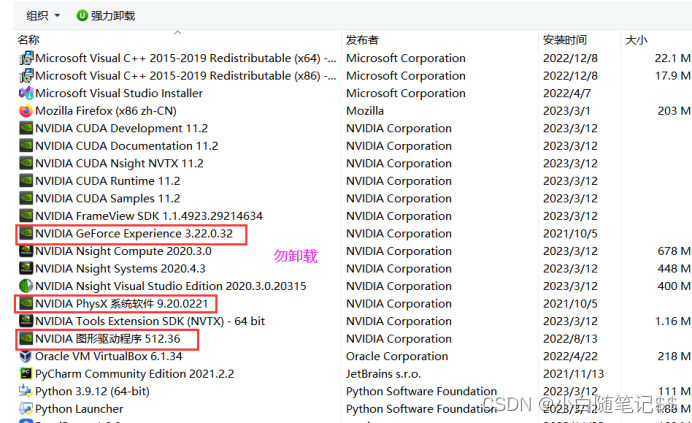Click the NVIDIA CUDA Documentation 11.2 icon
Image resolution: width=692 pixels, height=423 pixels.
[26, 146]
